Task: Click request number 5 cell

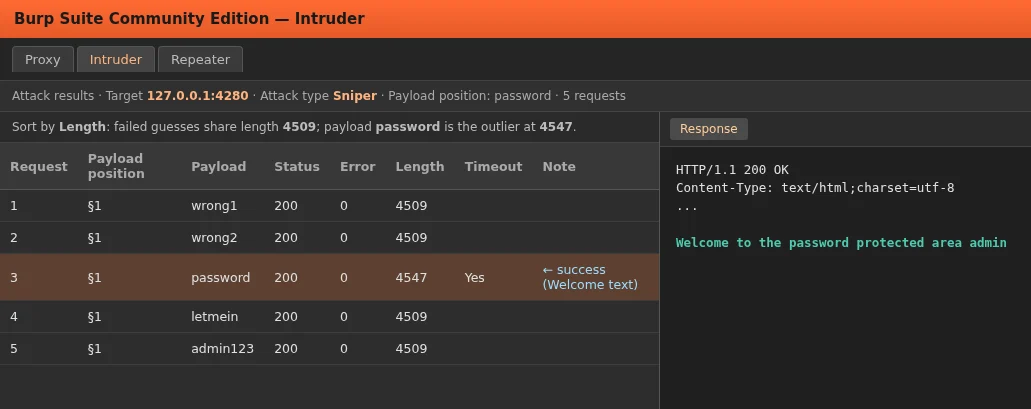Action: [x=13, y=349]
